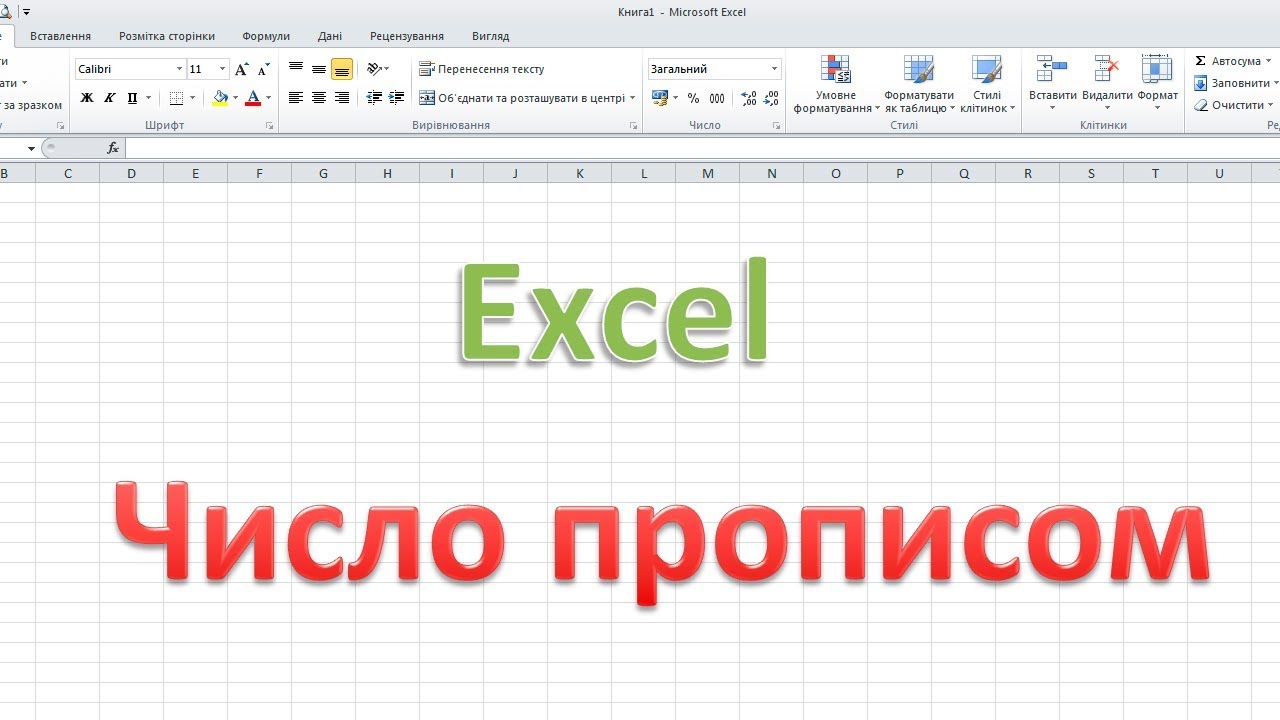
Task: Align text to top of cell
Action: tap(296, 69)
